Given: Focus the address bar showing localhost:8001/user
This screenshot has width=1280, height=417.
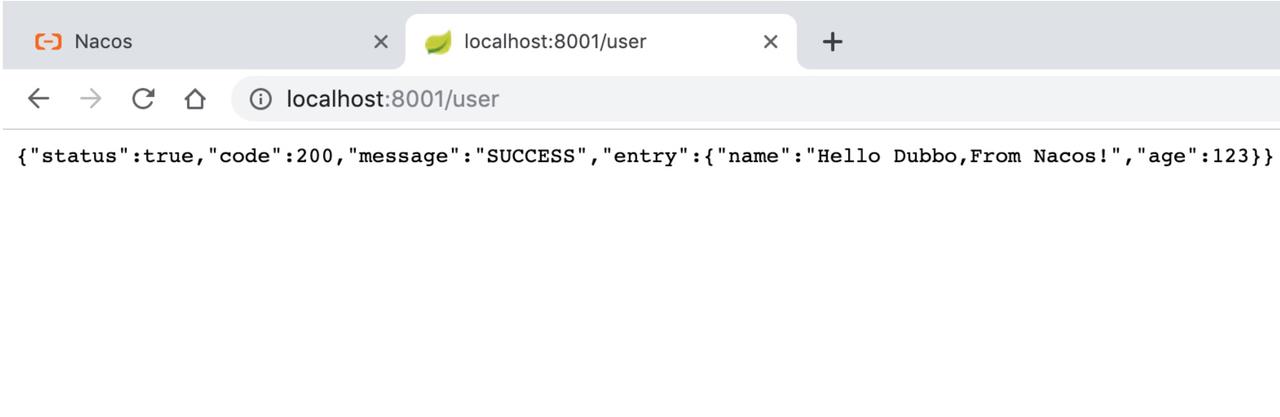Looking at the screenshot, I should 755,98.
